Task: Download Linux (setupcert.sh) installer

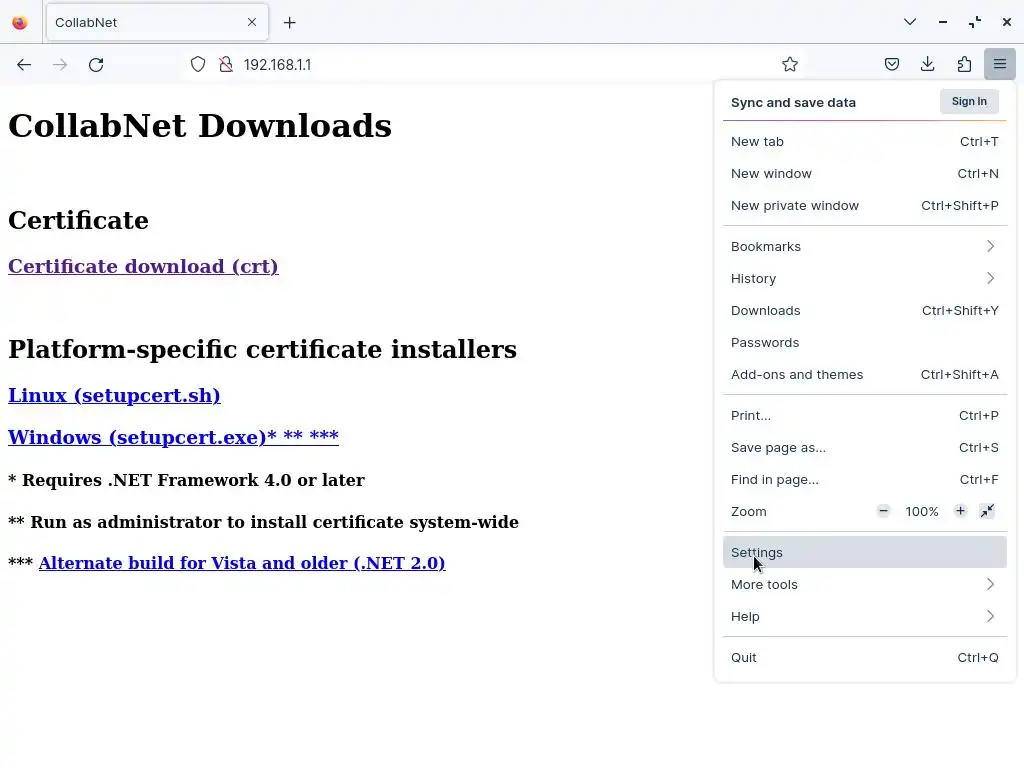Action: click(x=114, y=396)
